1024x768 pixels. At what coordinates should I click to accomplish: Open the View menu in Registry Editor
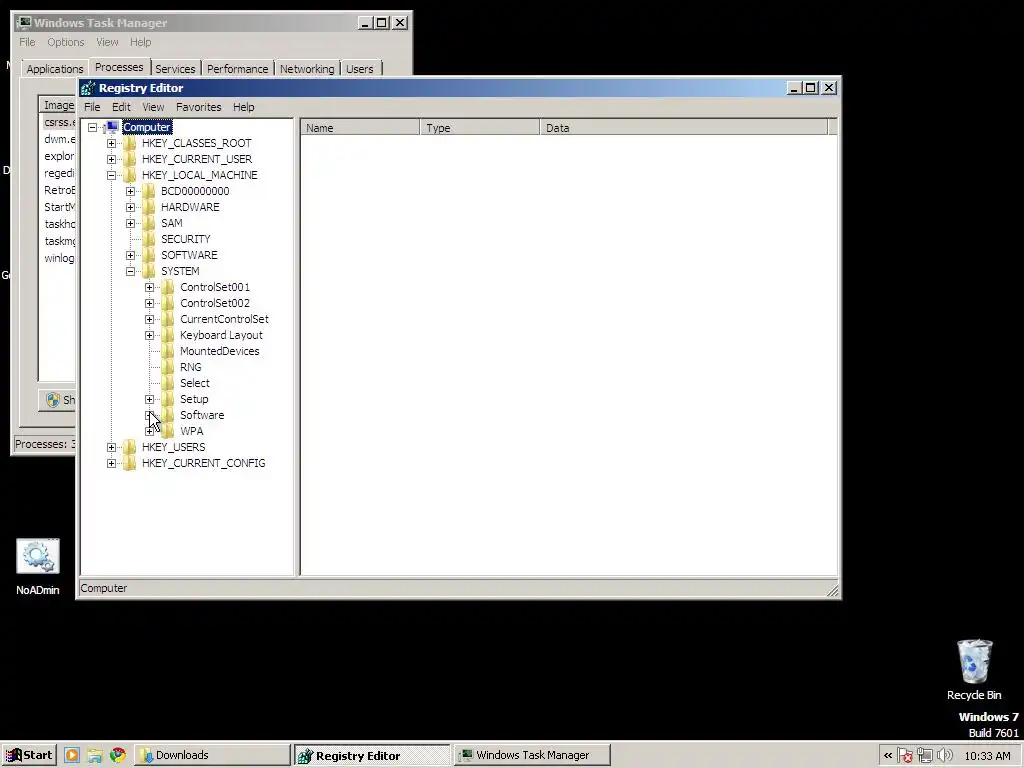153,107
